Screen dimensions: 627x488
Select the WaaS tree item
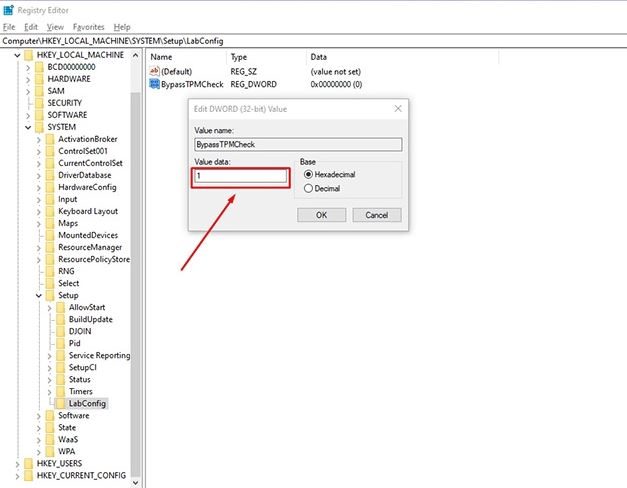pos(68,439)
